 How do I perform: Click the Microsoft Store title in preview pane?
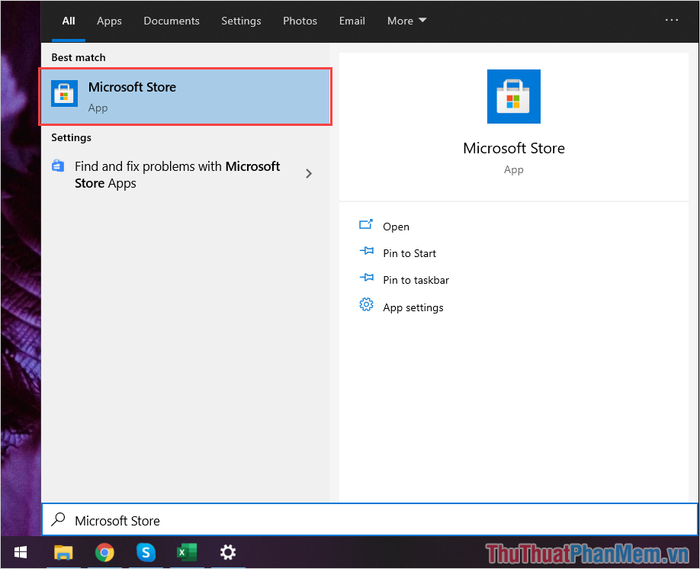[513, 148]
